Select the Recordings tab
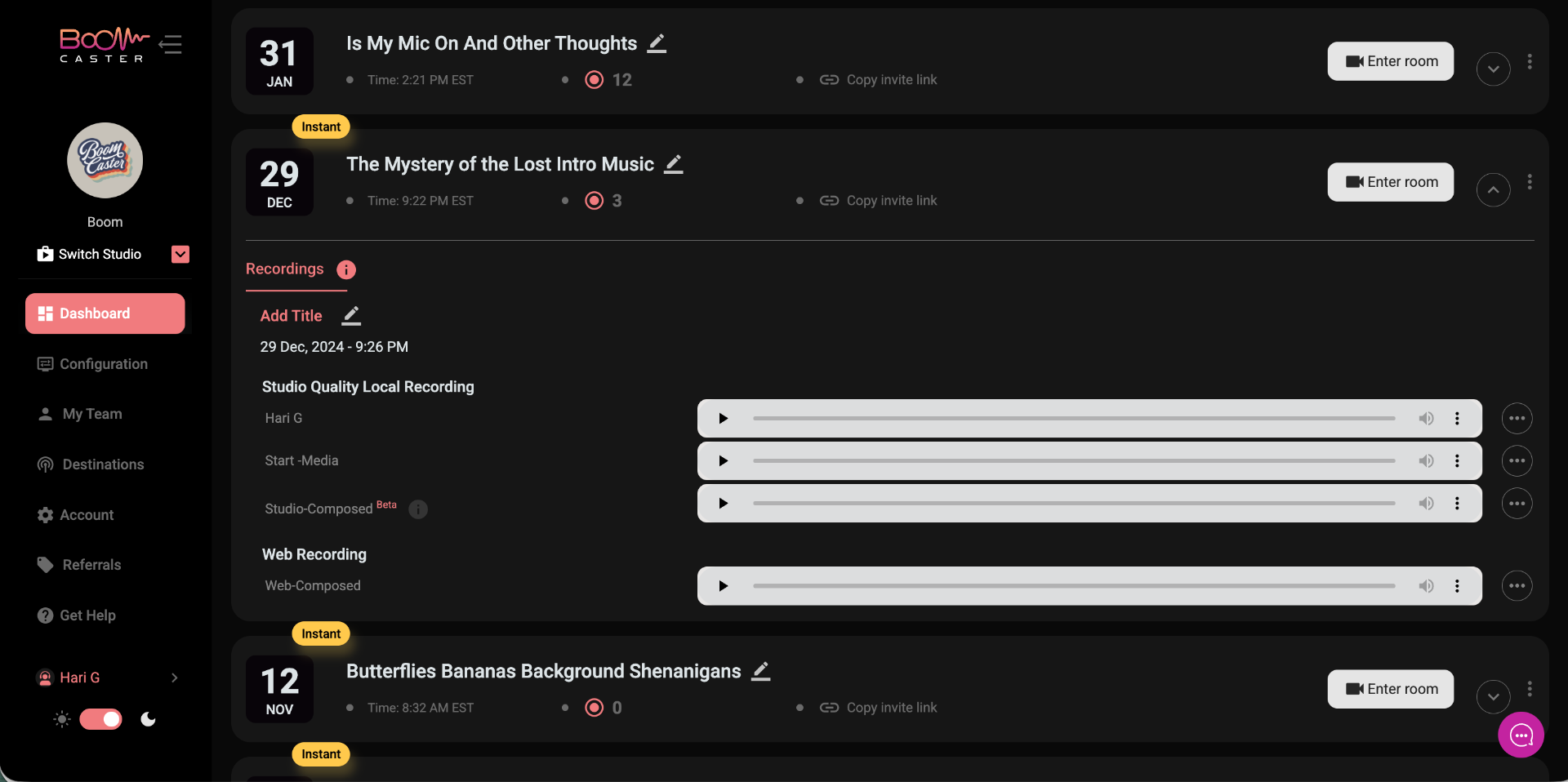 pyautogui.click(x=284, y=269)
